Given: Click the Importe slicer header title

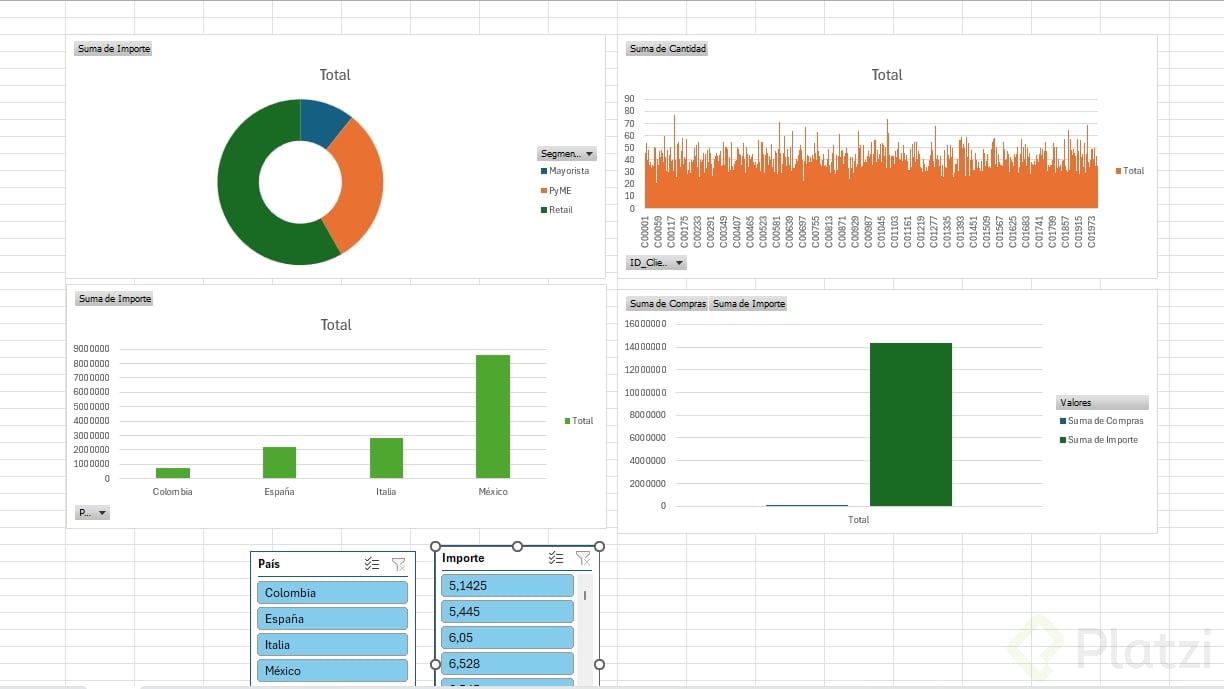Looking at the screenshot, I should pos(463,558).
